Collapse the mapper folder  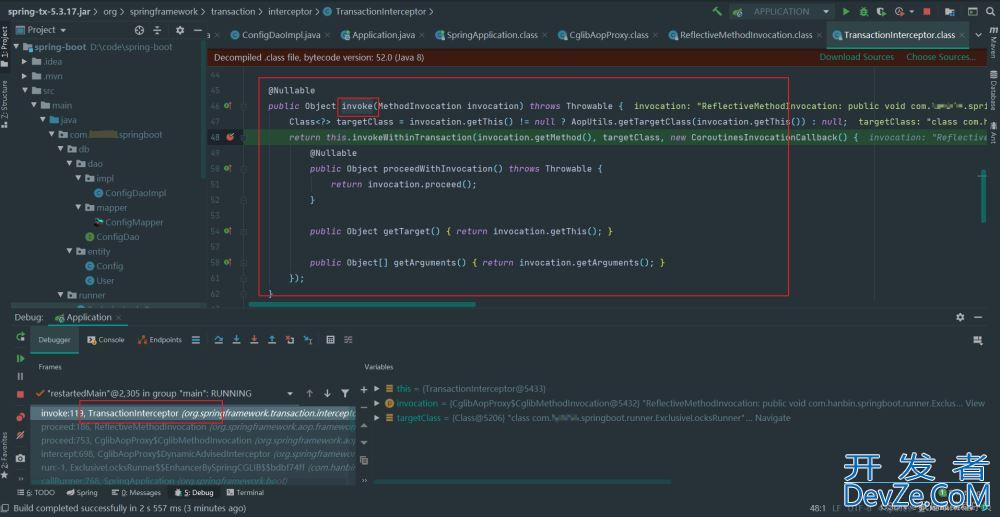(x=78, y=208)
